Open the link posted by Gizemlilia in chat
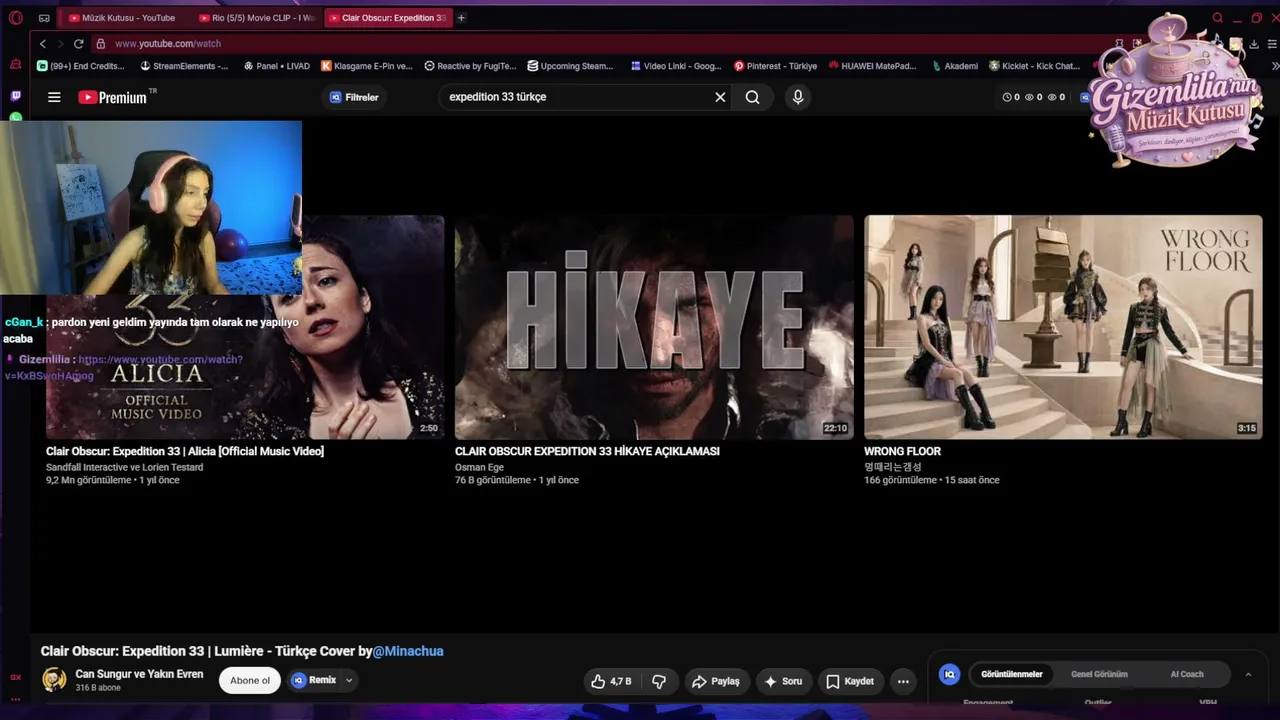The width and height of the screenshot is (1280, 720). point(125,367)
